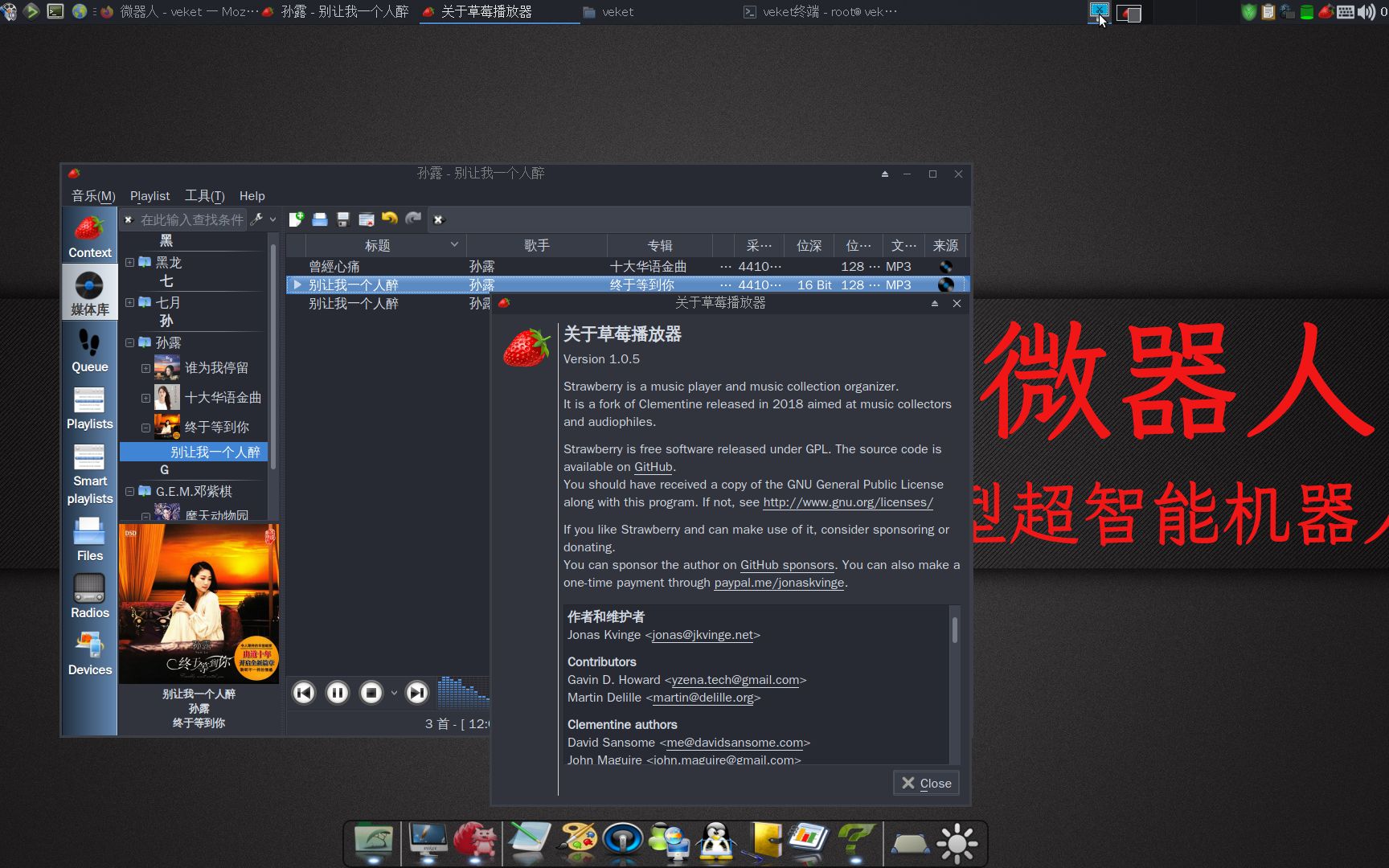The image size is (1389, 868).
Task: Open the 媒体库 library sidebar tab
Action: (89, 293)
